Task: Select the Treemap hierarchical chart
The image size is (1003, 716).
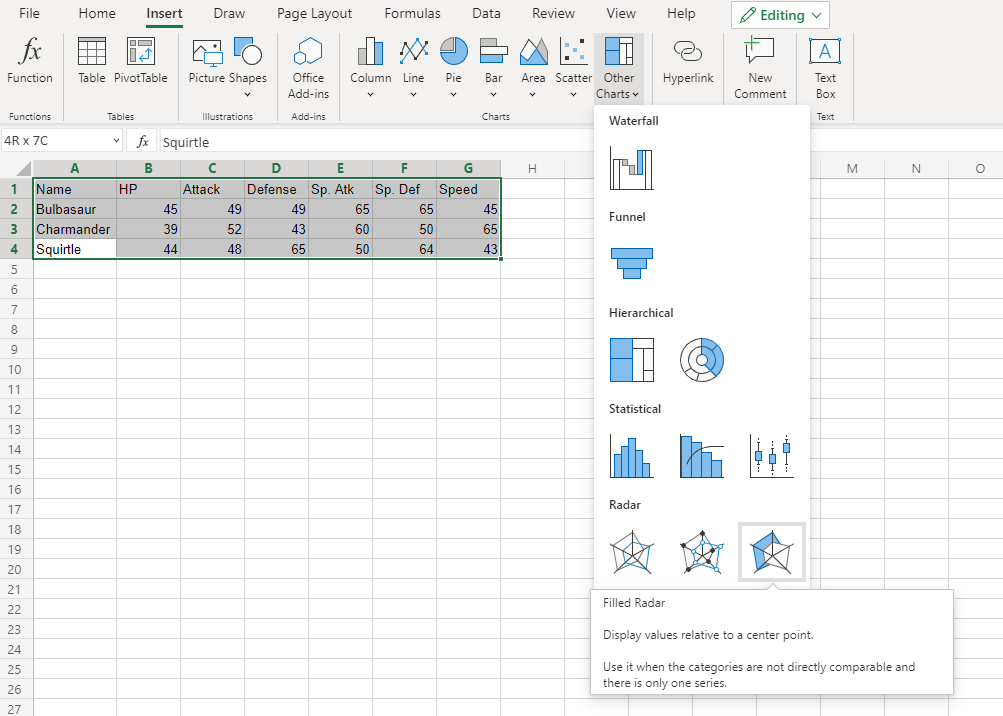Action: tap(631, 359)
